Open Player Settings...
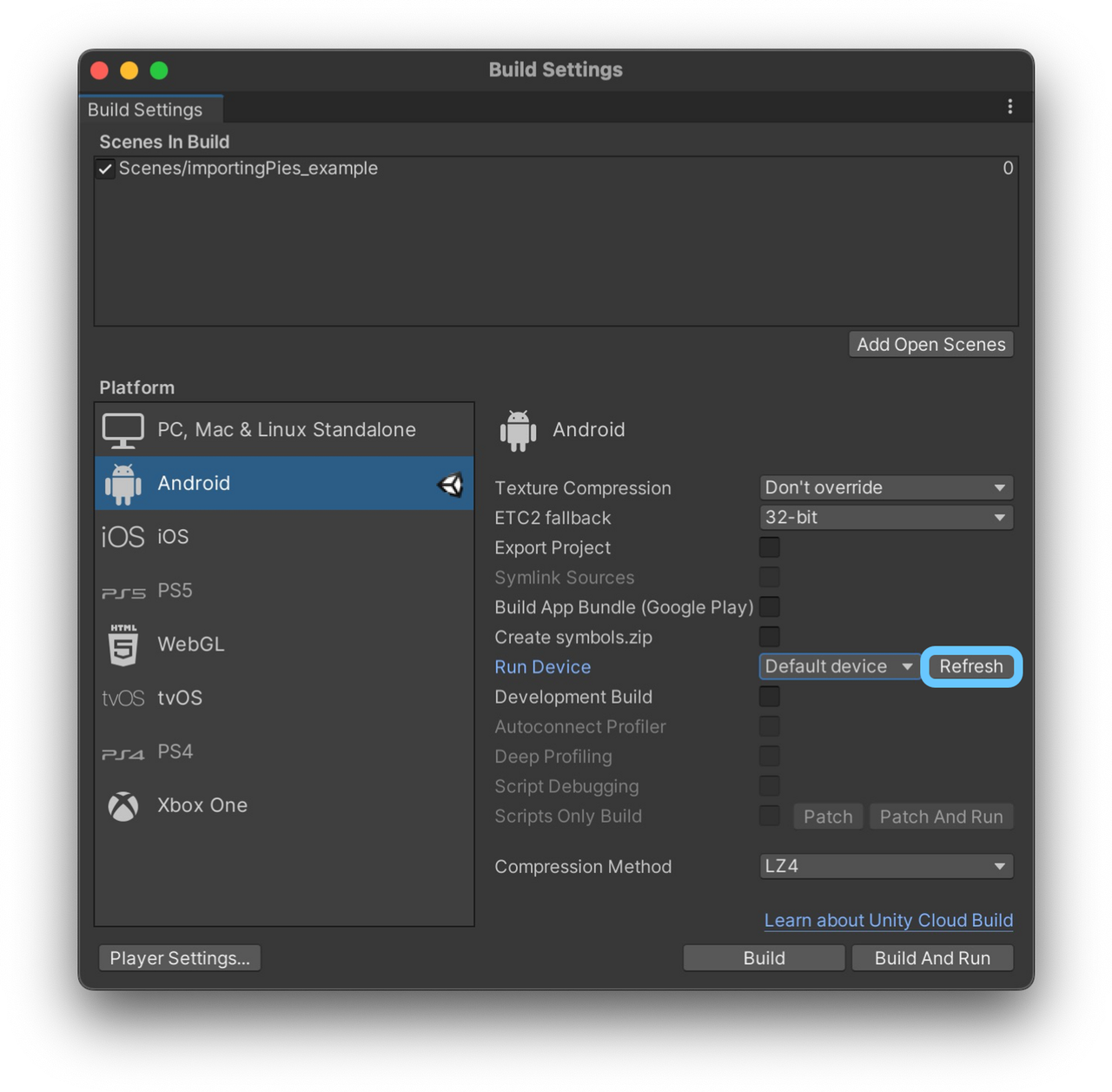1112x1092 pixels. [x=180, y=958]
